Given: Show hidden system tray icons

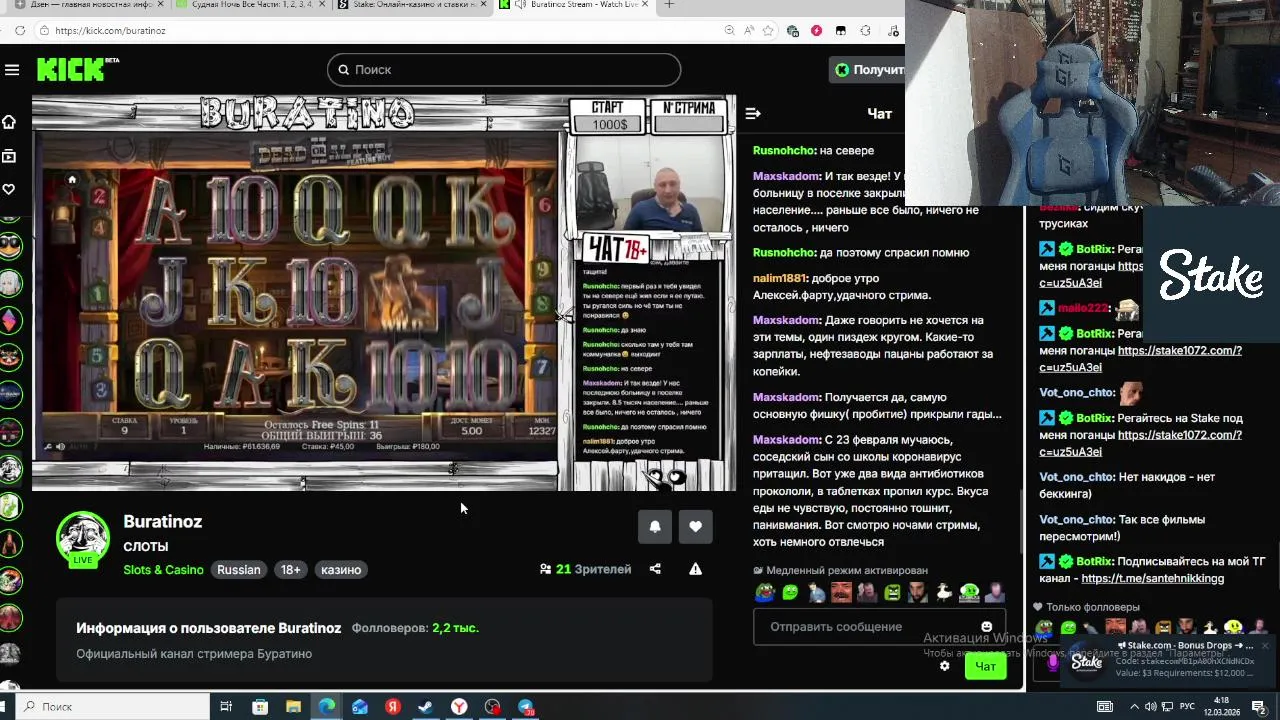Looking at the screenshot, I should (x=1133, y=706).
